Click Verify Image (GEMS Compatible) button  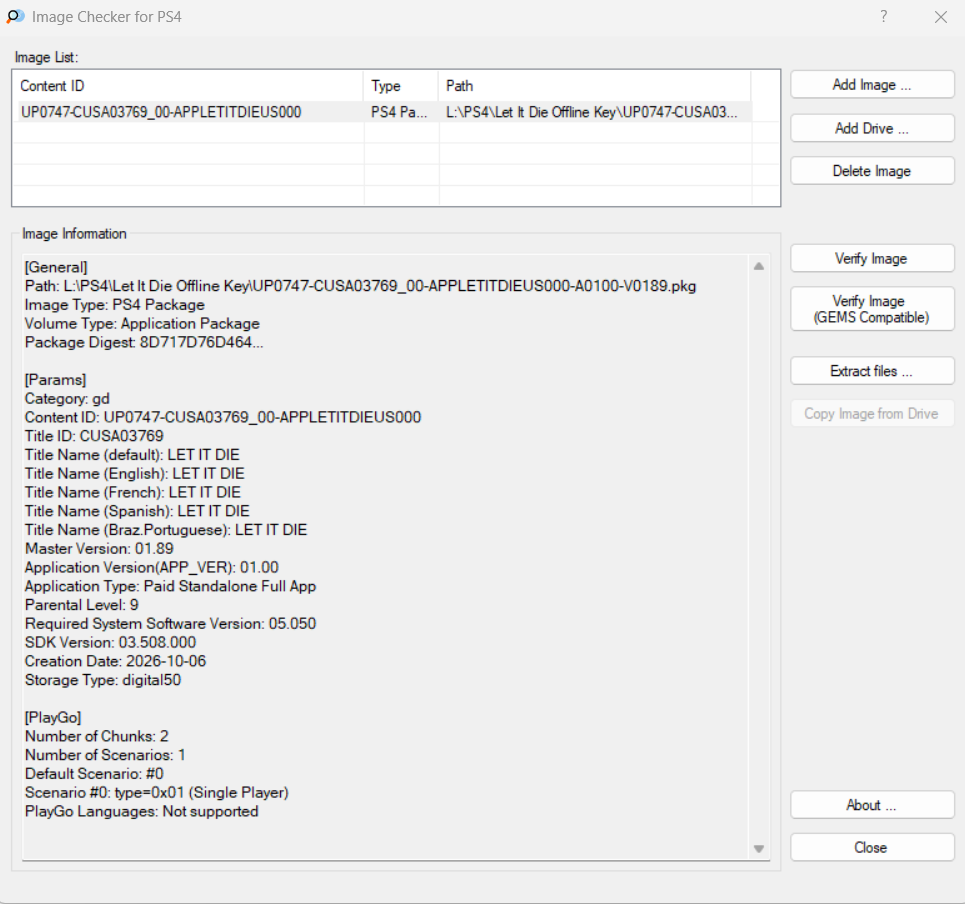pos(872,310)
